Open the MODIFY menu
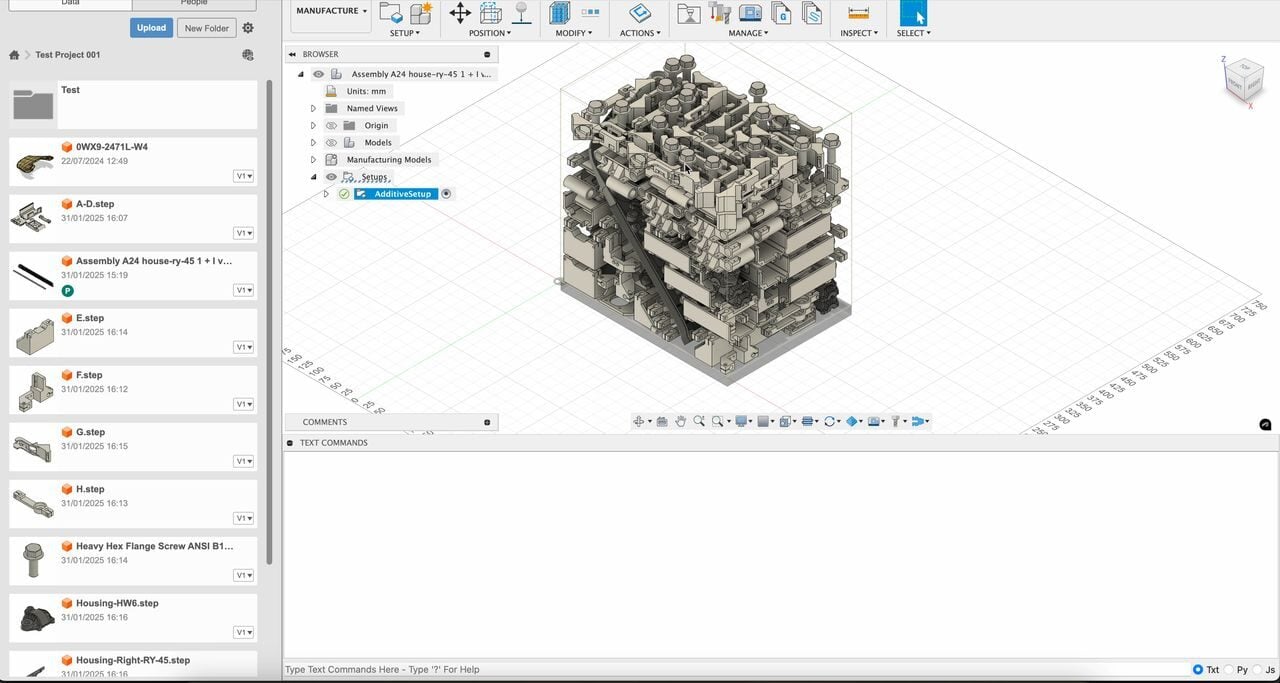1280x683 pixels. pos(573,33)
